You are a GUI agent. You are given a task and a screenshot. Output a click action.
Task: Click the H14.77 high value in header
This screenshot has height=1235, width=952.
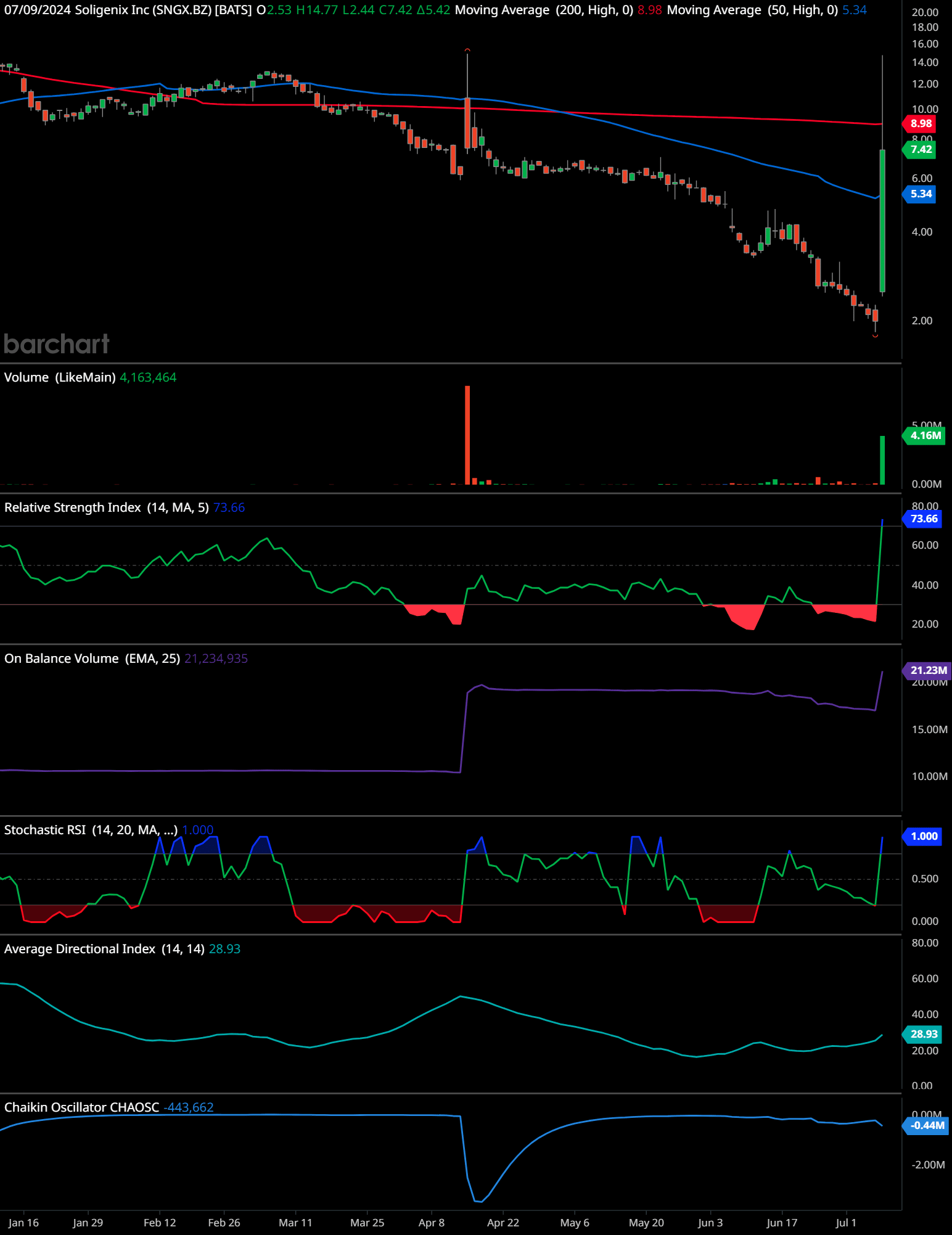(316, 10)
